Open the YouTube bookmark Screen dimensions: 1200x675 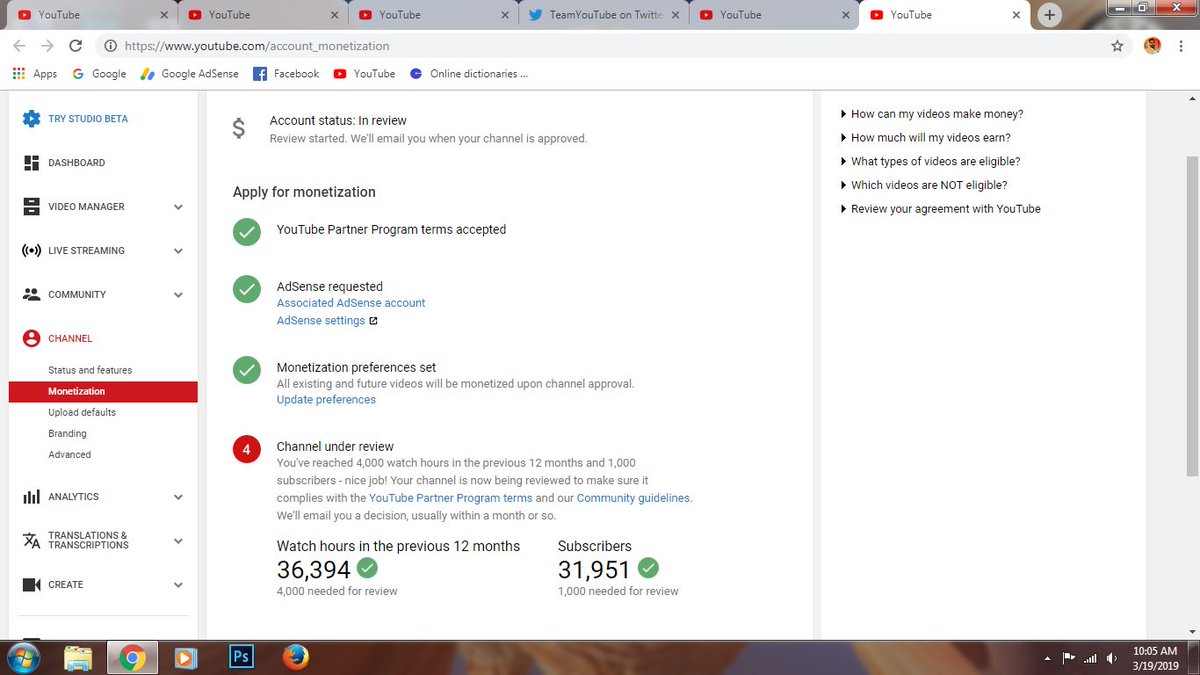coord(364,74)
